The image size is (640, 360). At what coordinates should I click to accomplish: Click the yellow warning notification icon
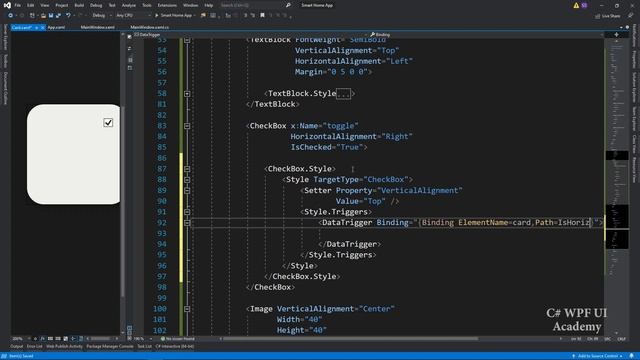click(576, 5)
